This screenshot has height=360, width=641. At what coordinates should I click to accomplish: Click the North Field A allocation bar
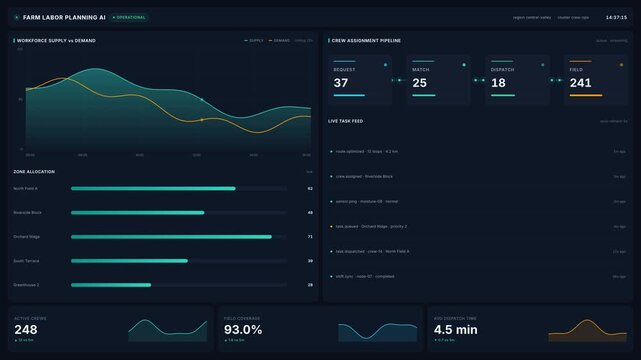(179, 188)
